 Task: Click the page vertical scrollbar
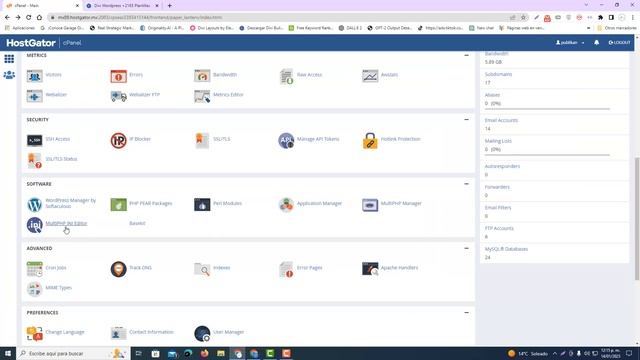click(637, 218)
